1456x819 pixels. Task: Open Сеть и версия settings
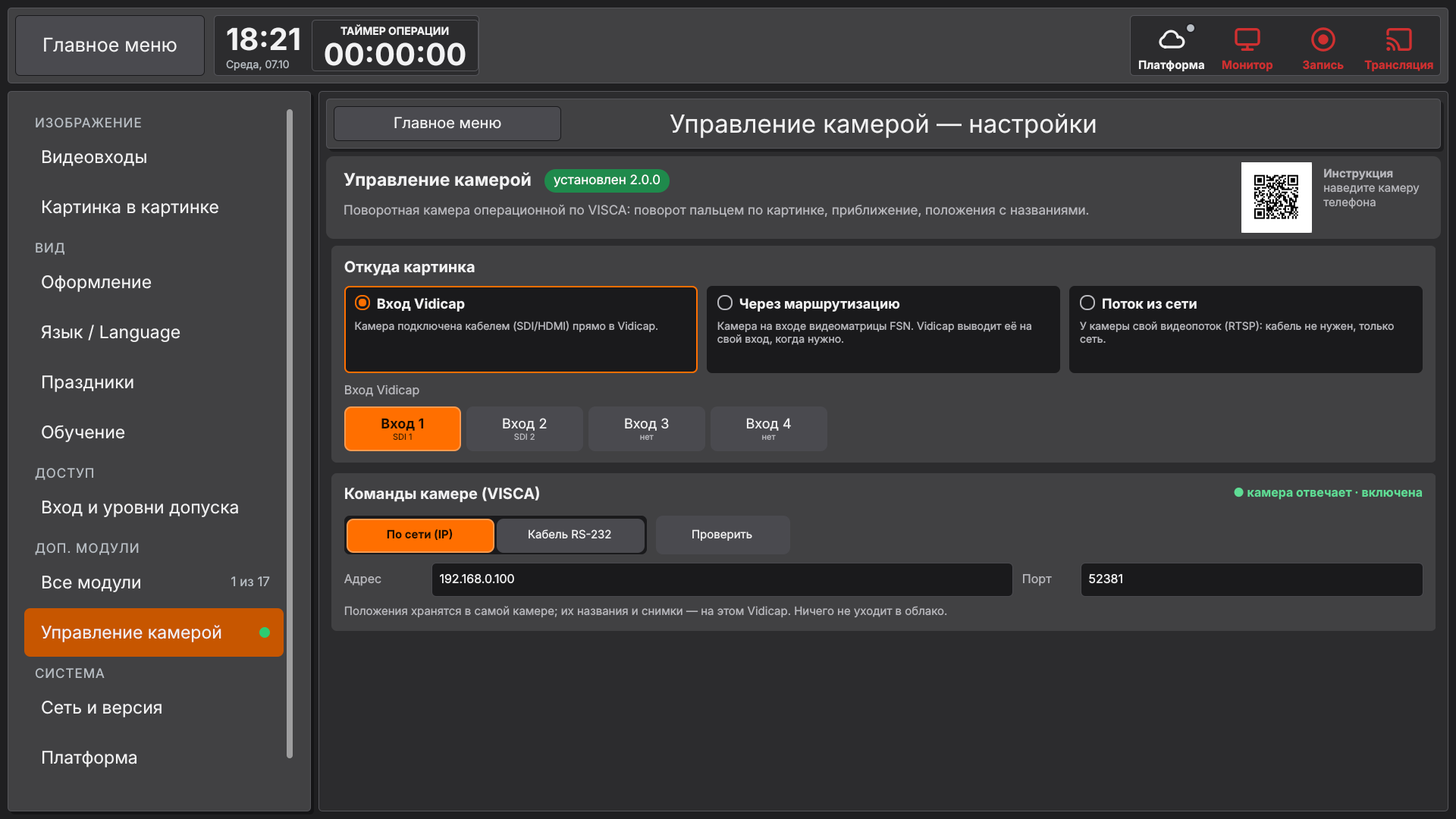(x=154, y=708)
